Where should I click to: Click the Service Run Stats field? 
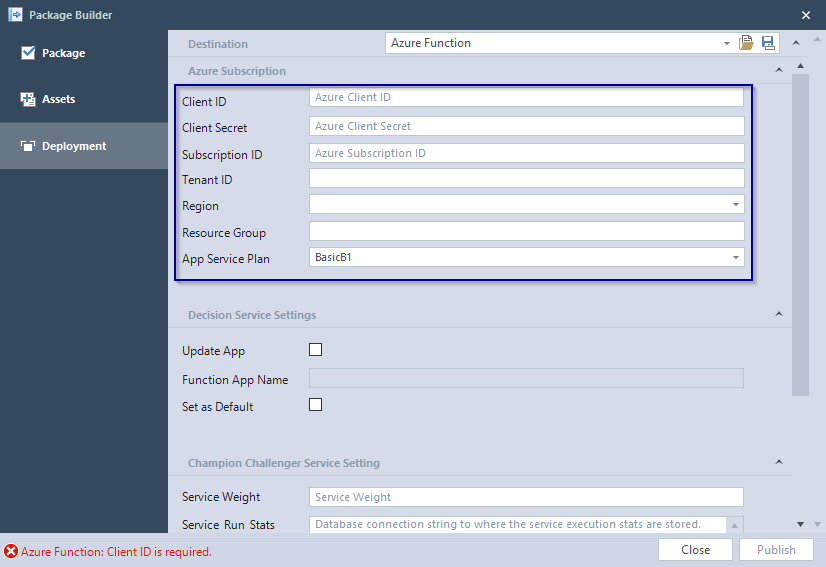pyautogui.click(x=517, y=525)
